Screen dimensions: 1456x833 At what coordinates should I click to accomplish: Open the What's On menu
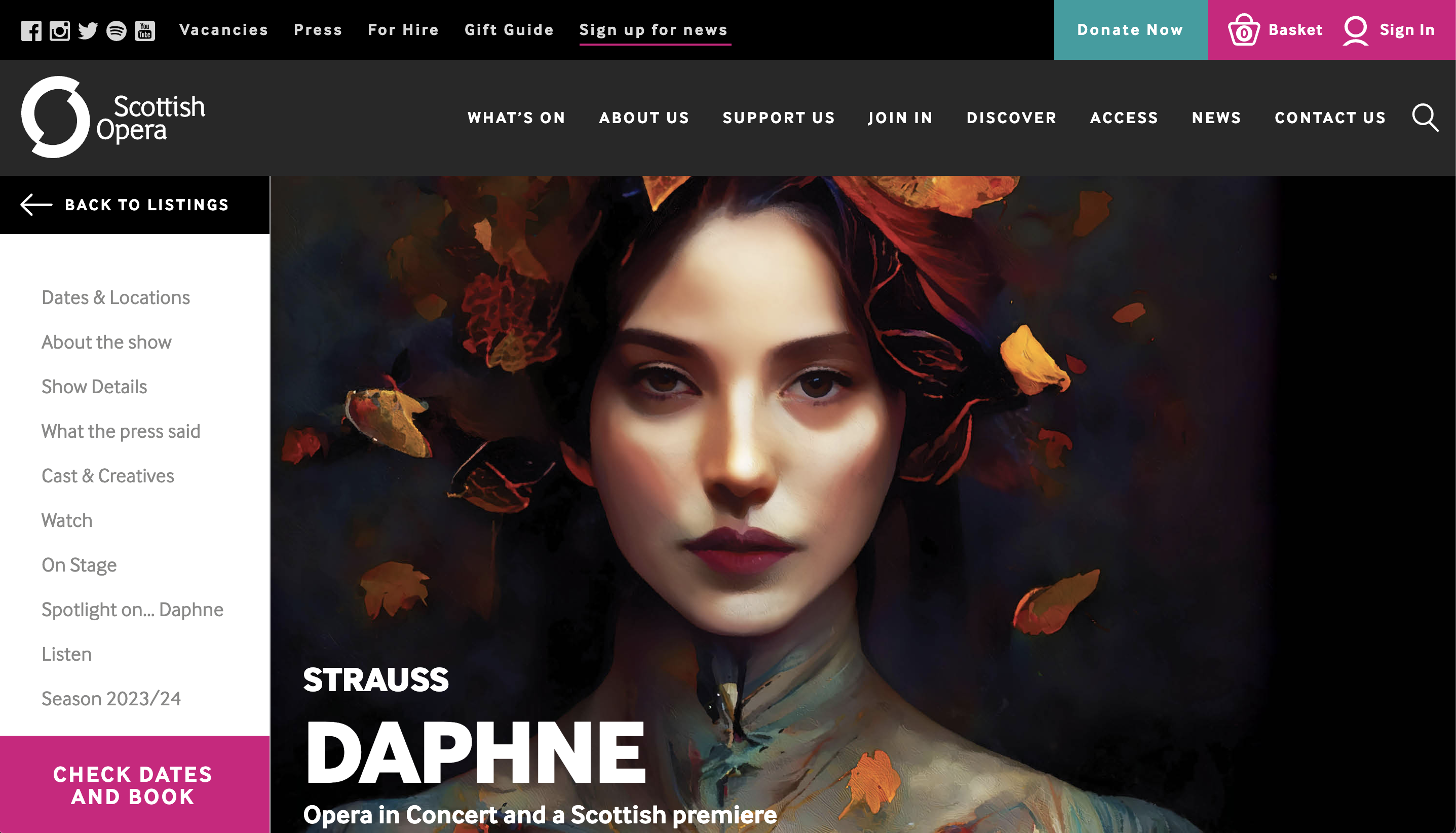(516, 118)
